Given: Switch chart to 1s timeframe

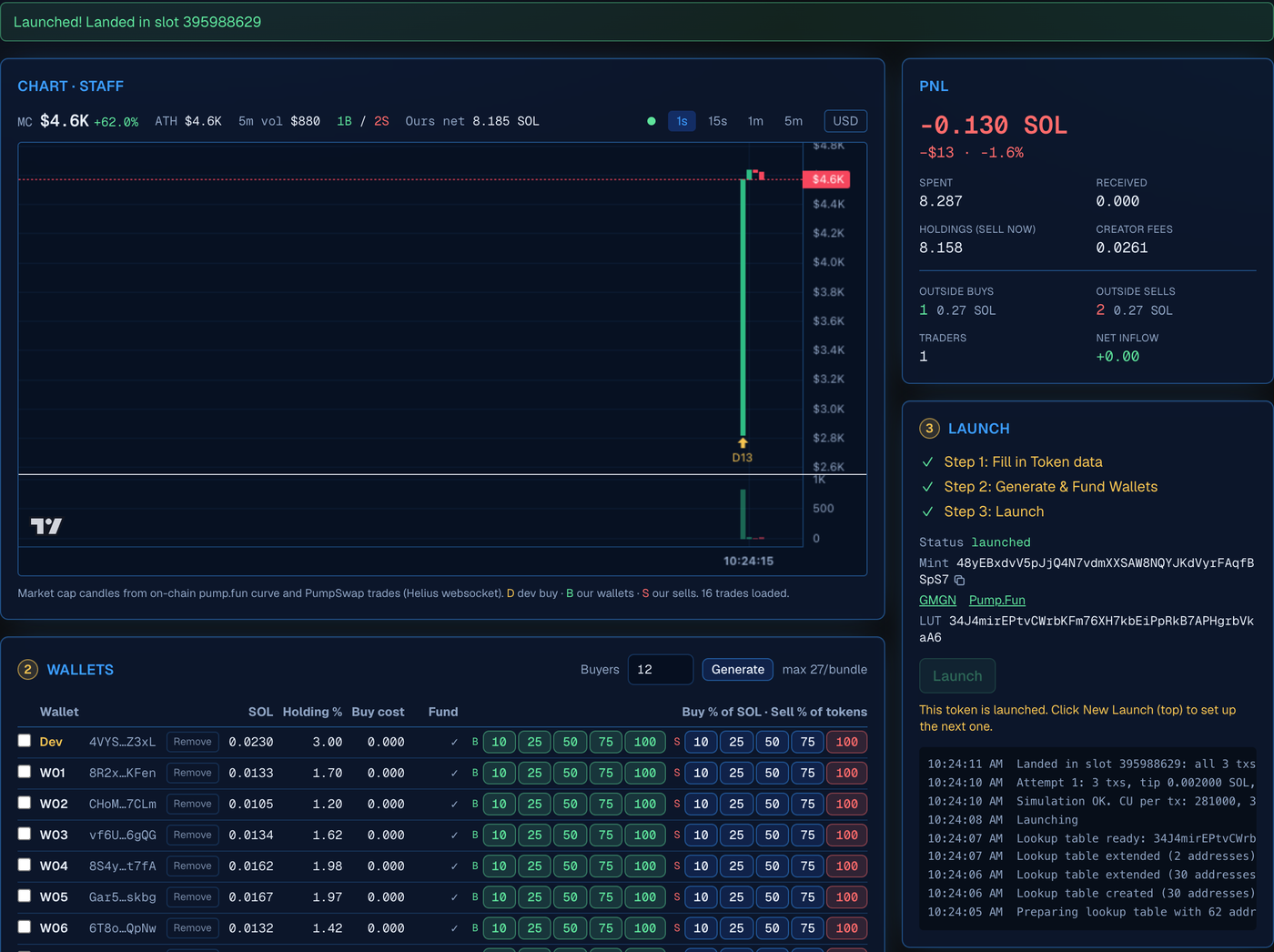Looking at the screenshot, I should click(682, 121).
